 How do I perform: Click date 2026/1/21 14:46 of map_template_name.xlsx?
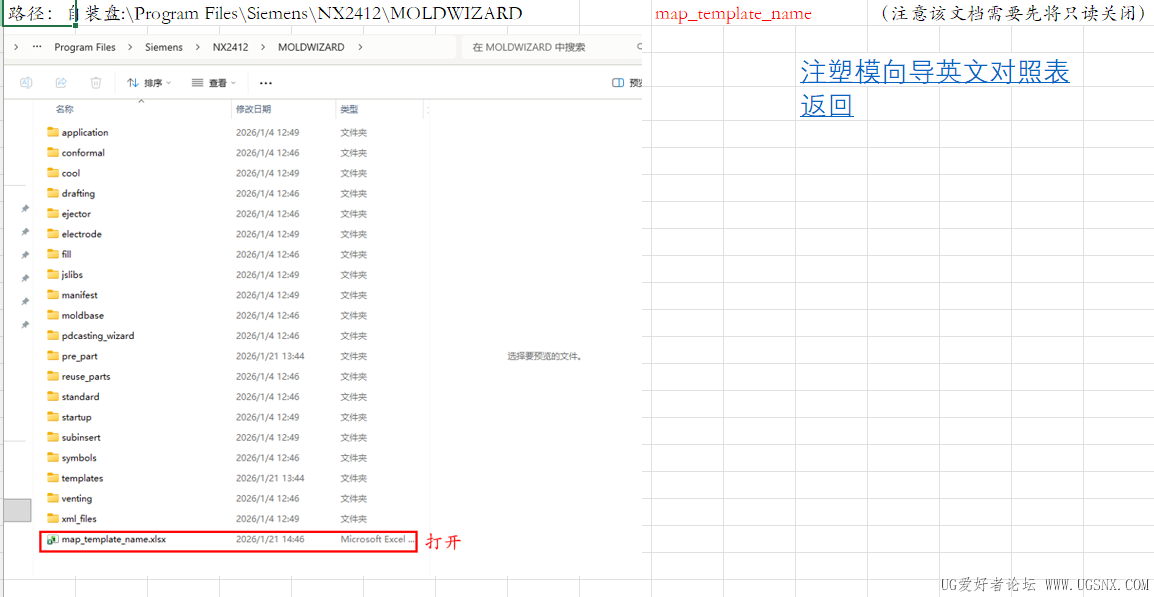(270, 540)
